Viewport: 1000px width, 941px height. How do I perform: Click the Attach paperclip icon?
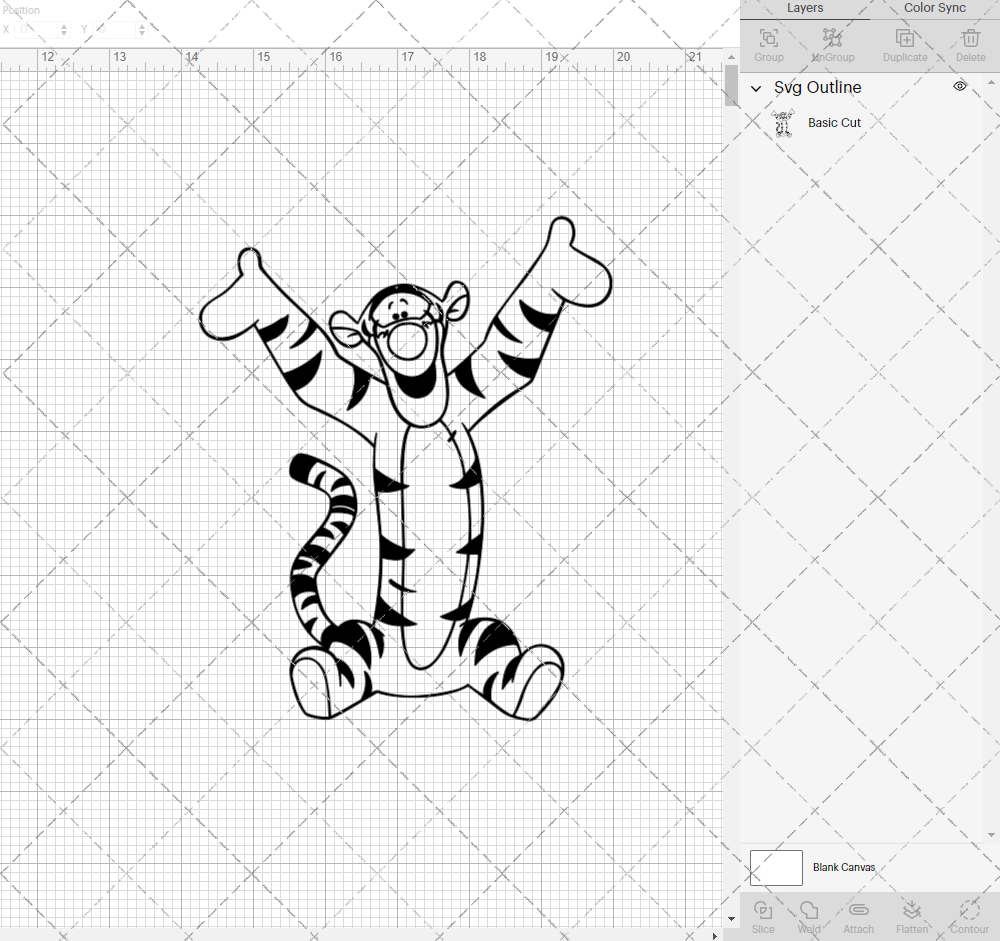click(x=858, y=915)
